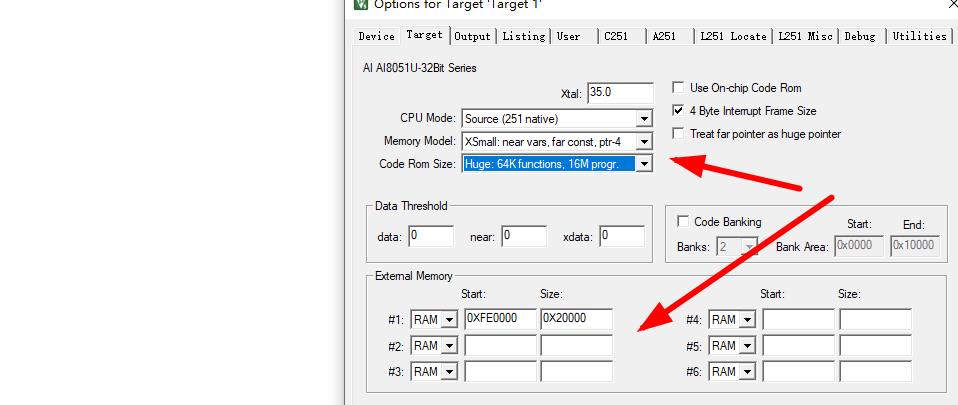The image size is (958, 405).
Task: Click memory #5 Size field
Action: click(875, 346)
